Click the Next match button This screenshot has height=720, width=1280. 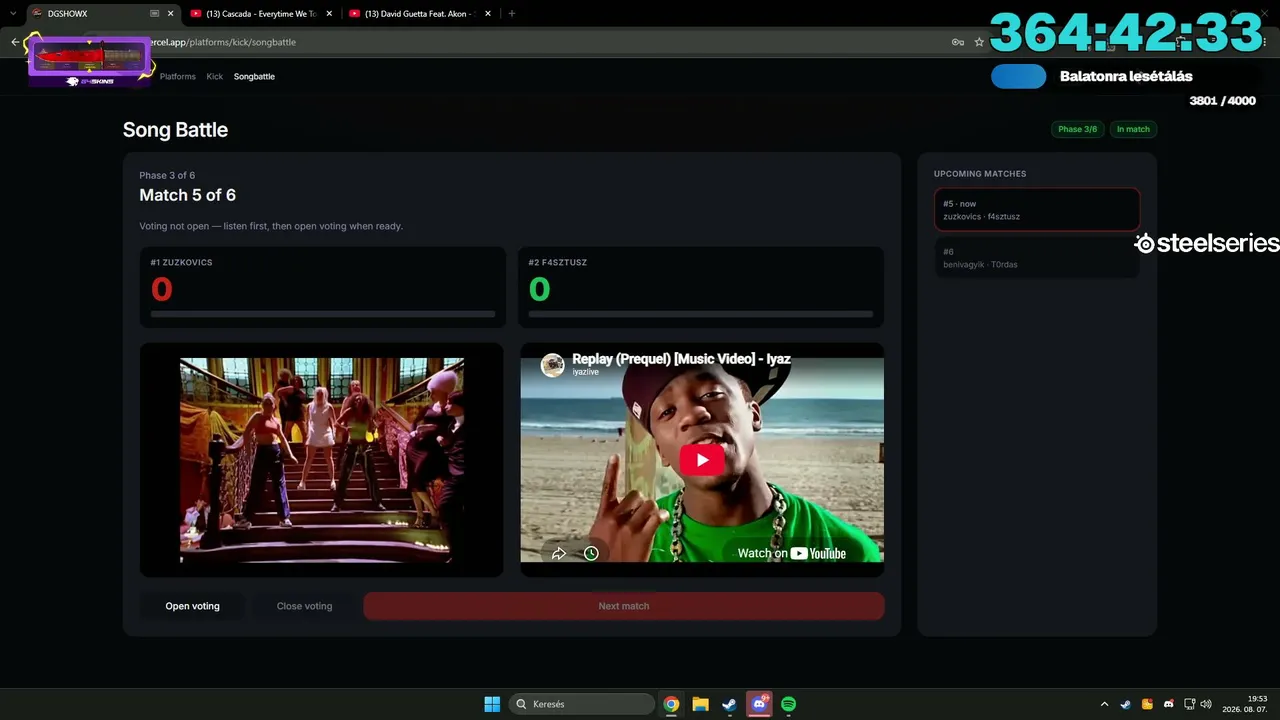click(624, 606)
